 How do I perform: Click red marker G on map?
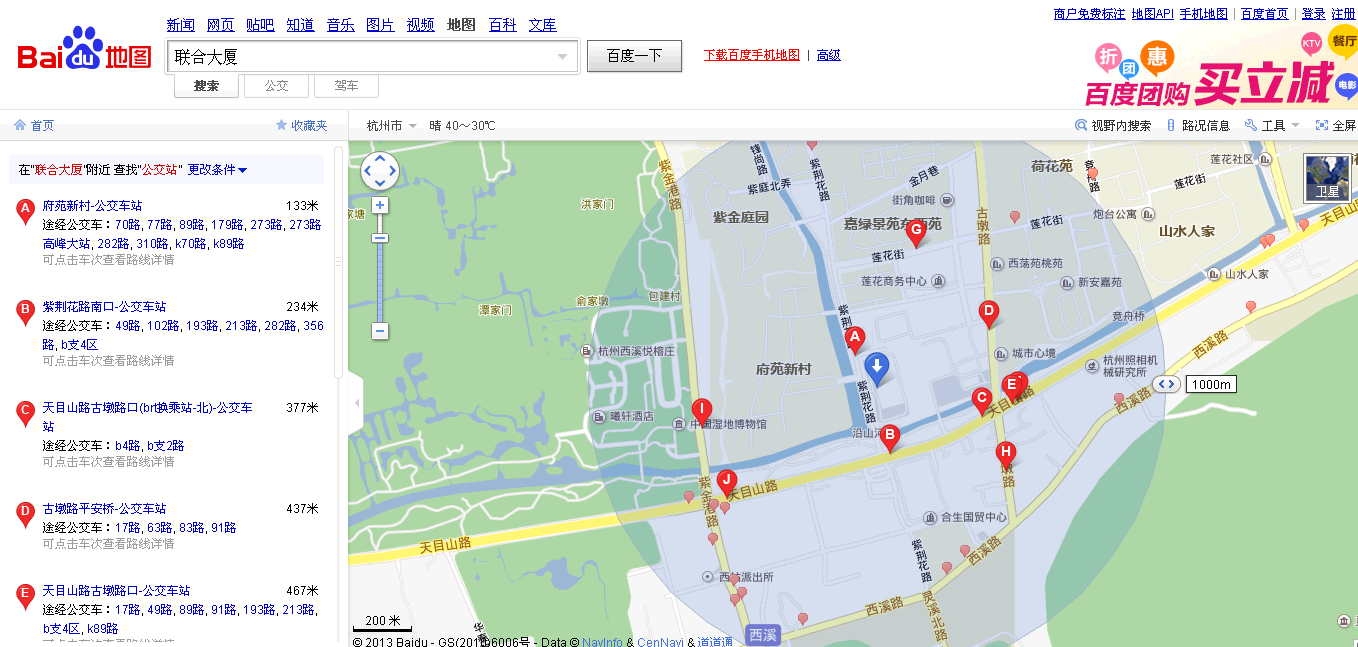(915, 231)
